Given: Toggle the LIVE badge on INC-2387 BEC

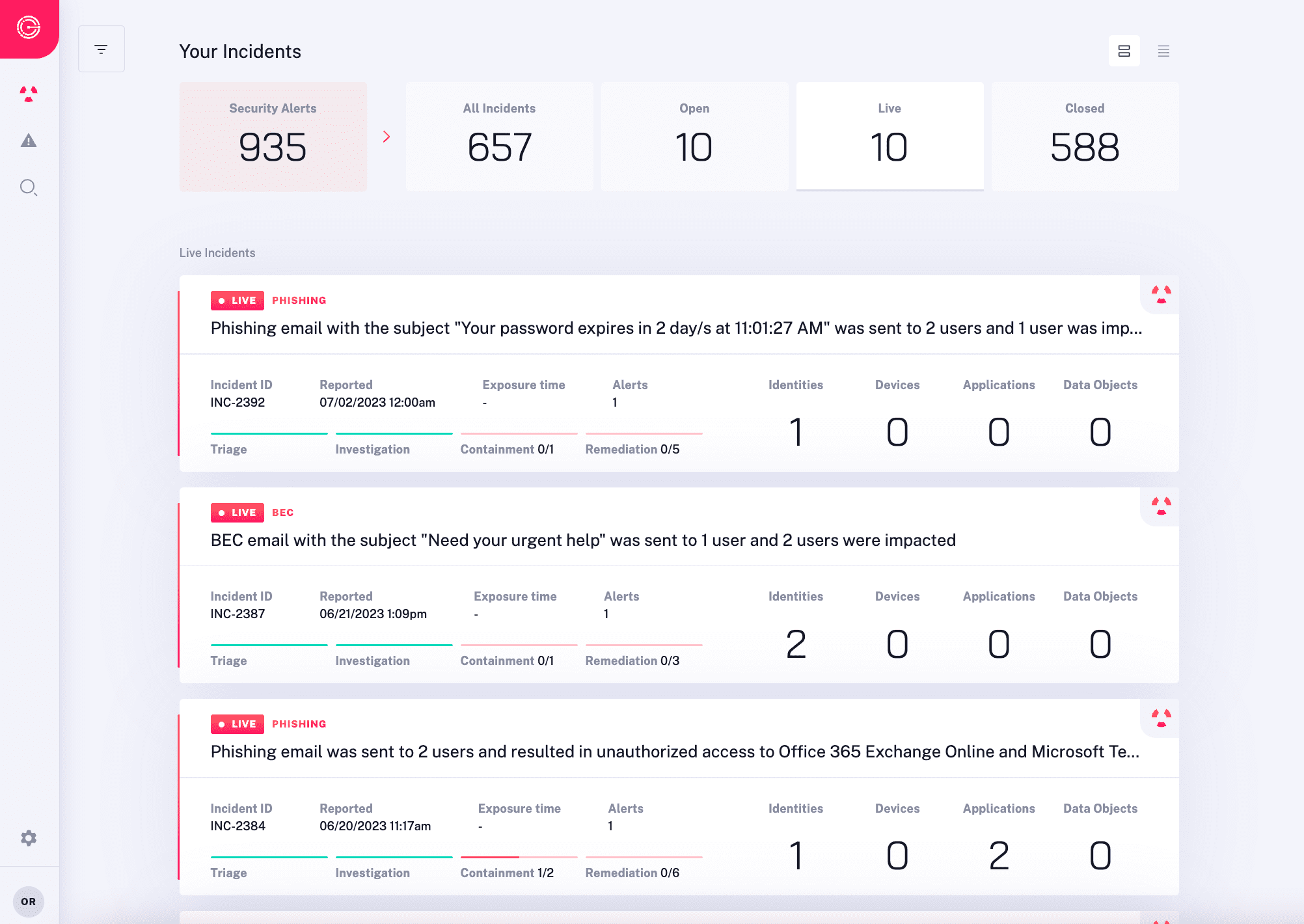Looking at the screenshot, I should tap(236, 512).
